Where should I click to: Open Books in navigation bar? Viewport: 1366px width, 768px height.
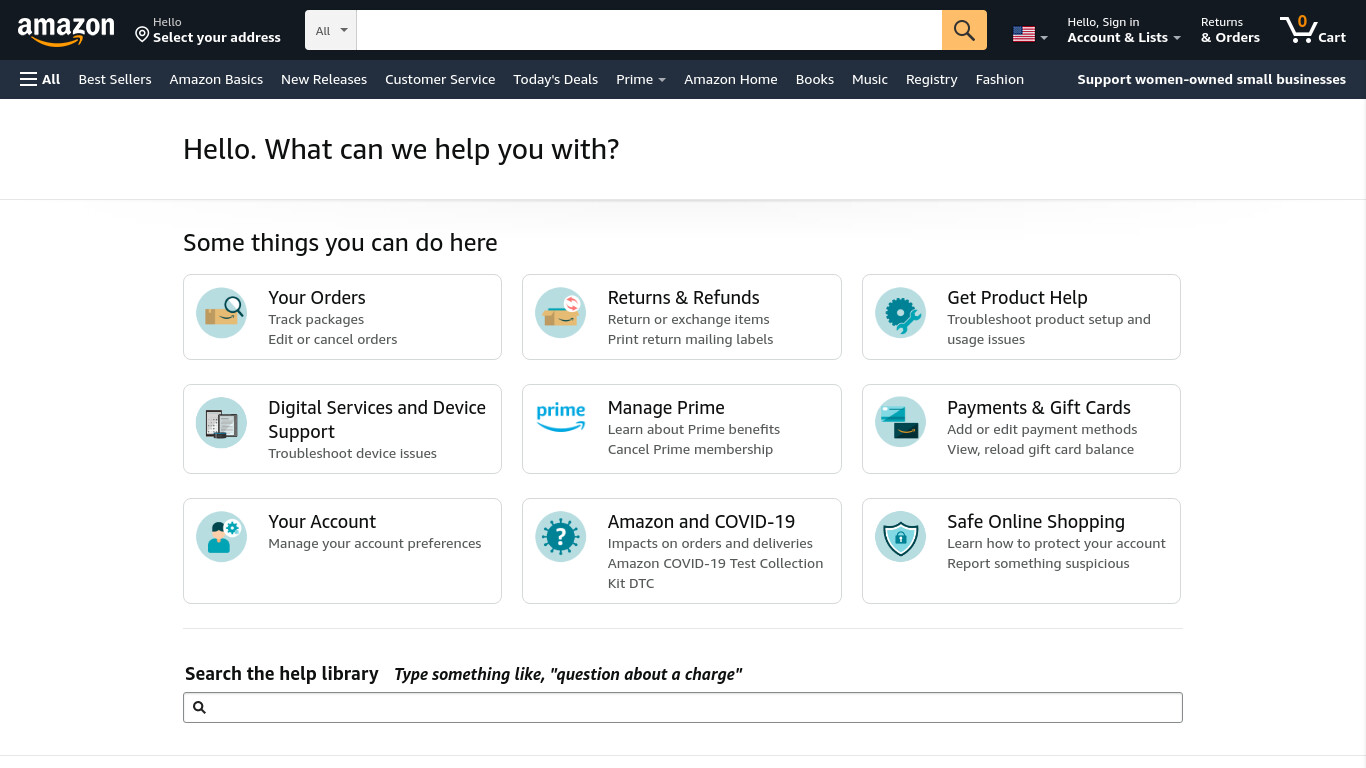coord(815,79)
